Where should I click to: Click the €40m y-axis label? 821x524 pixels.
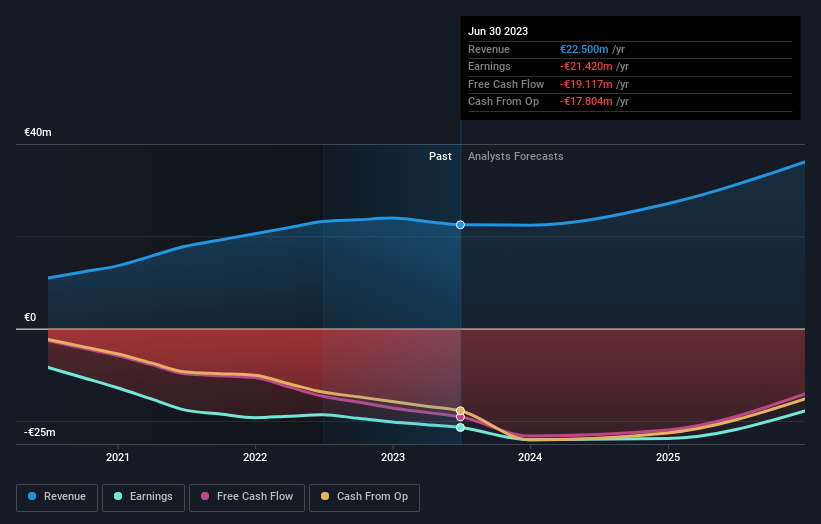(38, 132)
